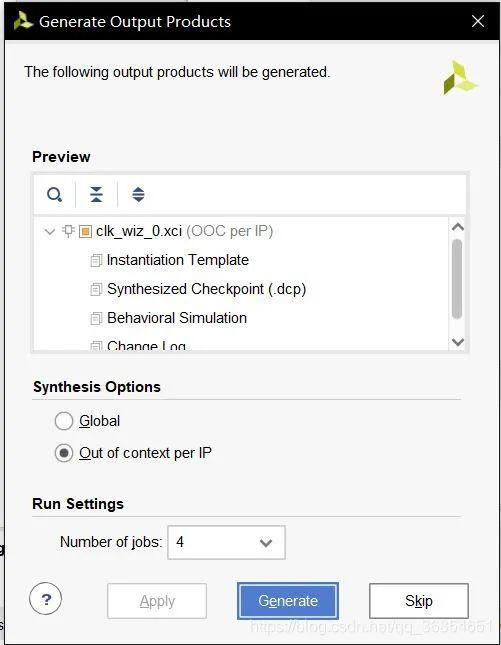Click the Expand All icon in Preview
The image size is (501, 645).
pyautogui.click(x=138, y=194)
